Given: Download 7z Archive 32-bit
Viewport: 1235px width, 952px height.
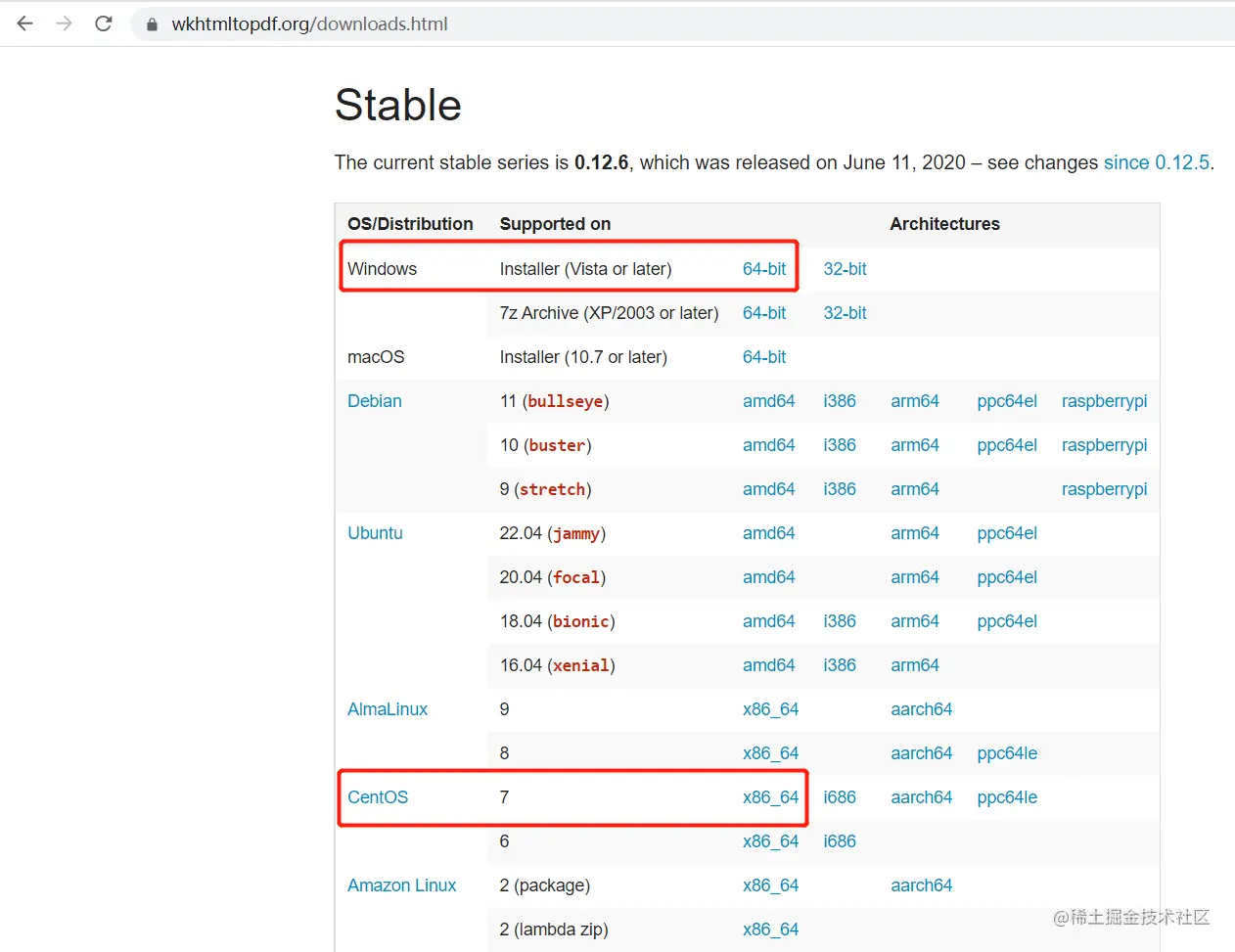Looking at the screenshot, I should (x=845, y=313).
